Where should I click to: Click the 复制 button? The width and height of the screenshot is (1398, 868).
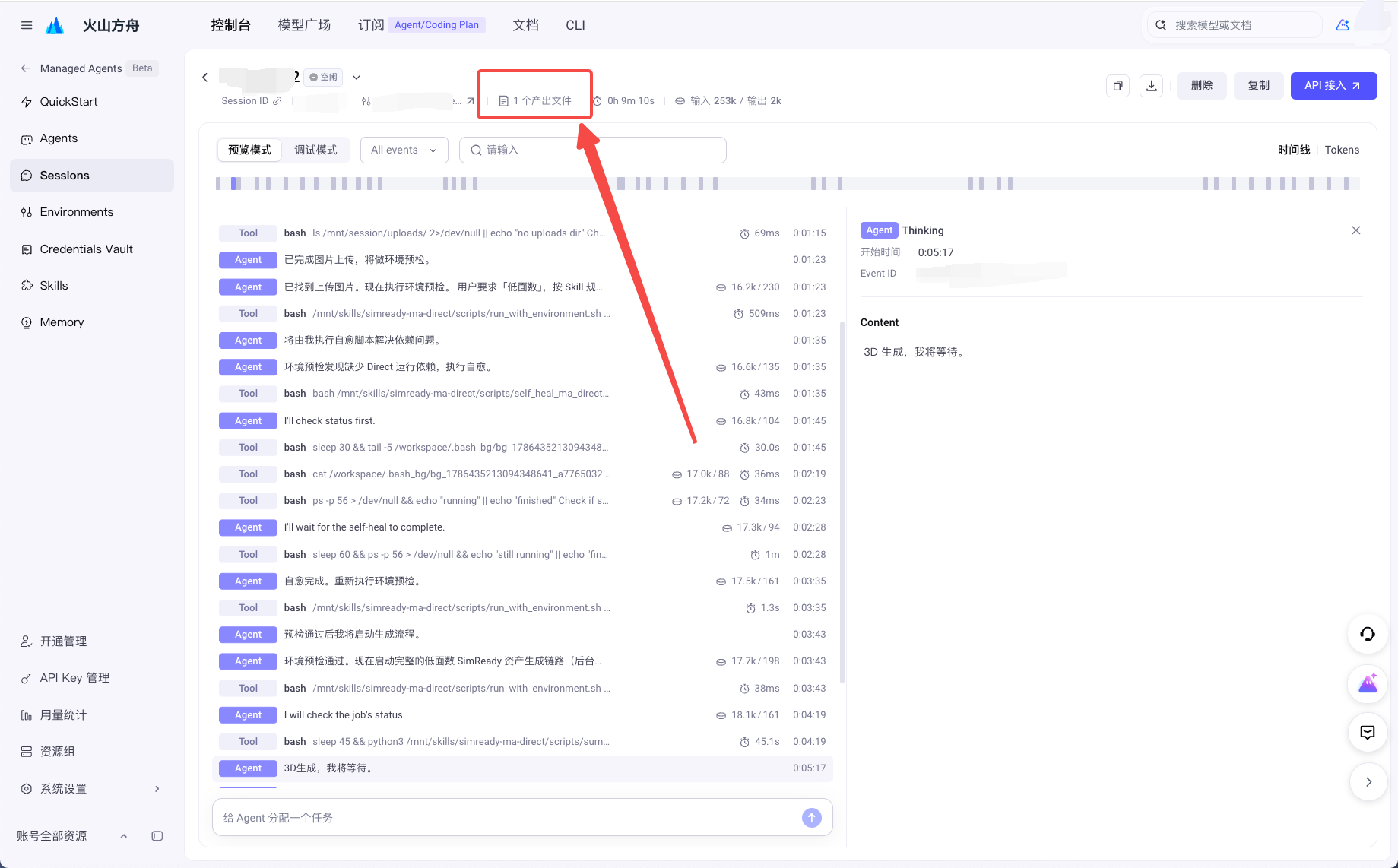coord(1259,86)
